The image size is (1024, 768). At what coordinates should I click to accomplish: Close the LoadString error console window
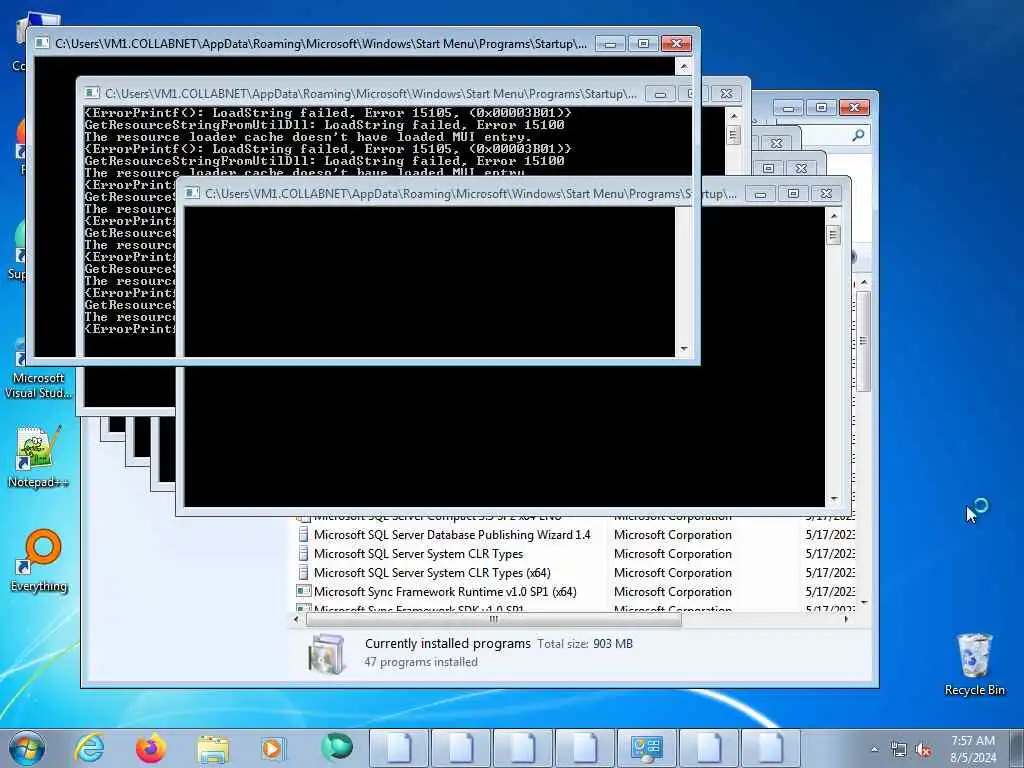[x=726, y=93]
